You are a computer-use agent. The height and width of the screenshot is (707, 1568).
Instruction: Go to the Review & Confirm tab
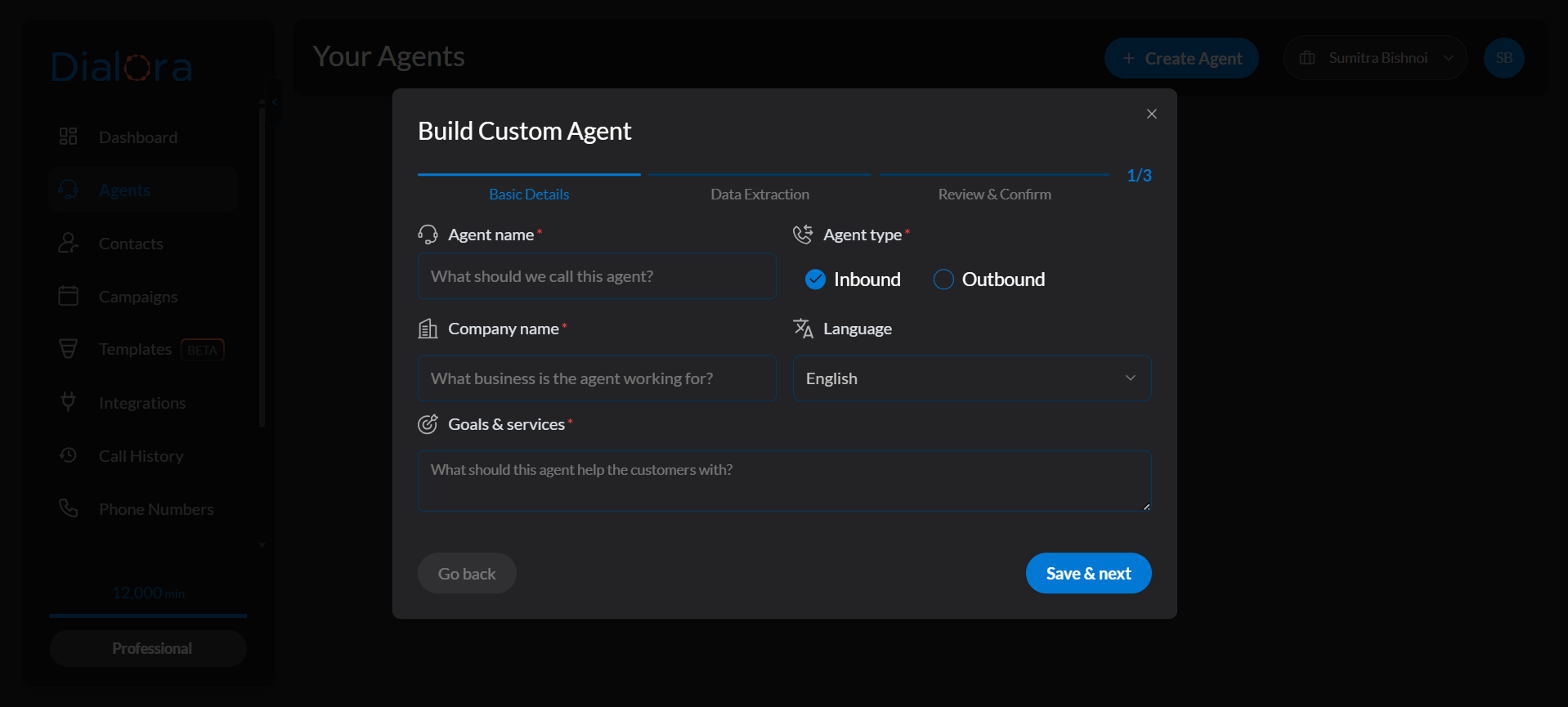pos(994,195)
